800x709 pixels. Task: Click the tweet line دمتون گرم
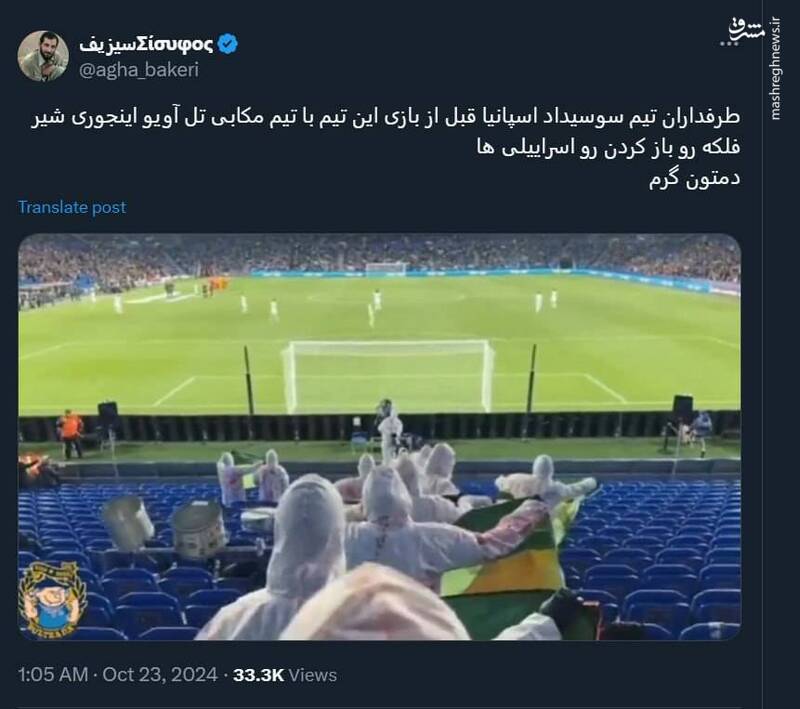694,179
